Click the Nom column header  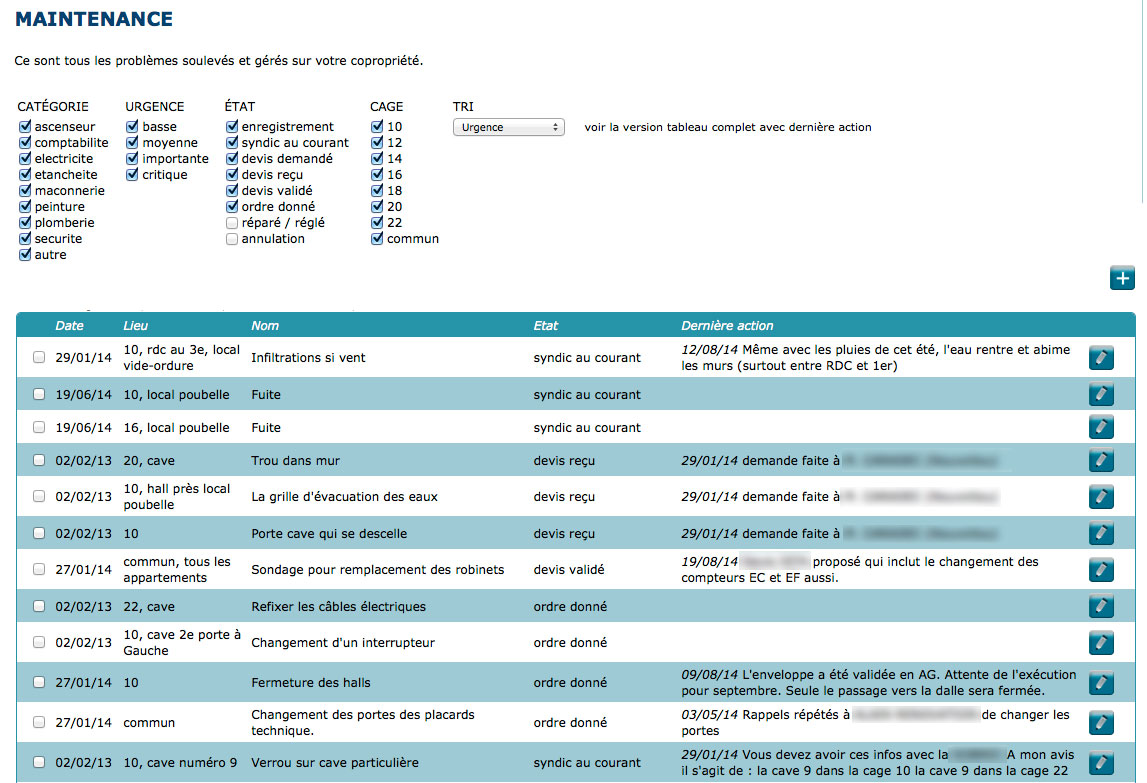(265, 326)
